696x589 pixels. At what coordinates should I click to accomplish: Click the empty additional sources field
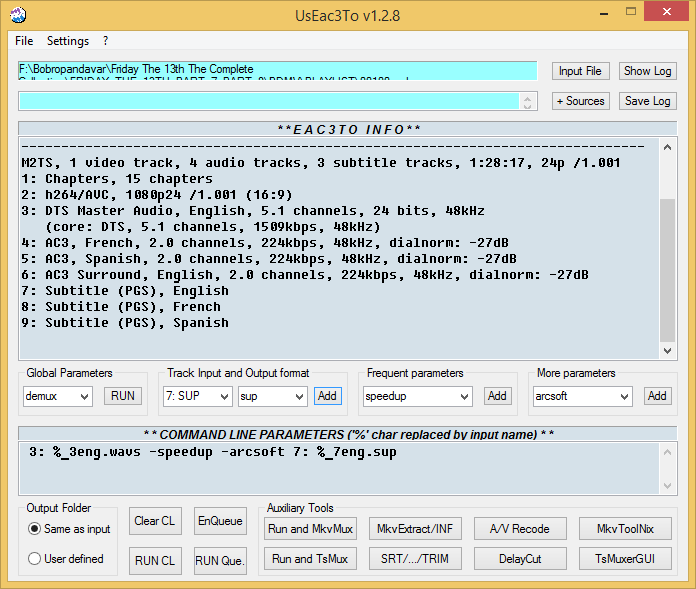point(269,101)
